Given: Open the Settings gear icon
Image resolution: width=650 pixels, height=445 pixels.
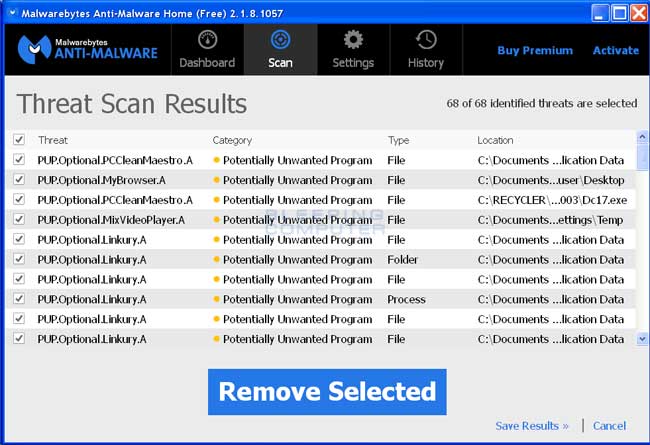Looking at the screenshot, I should click(x=353, y=40).
